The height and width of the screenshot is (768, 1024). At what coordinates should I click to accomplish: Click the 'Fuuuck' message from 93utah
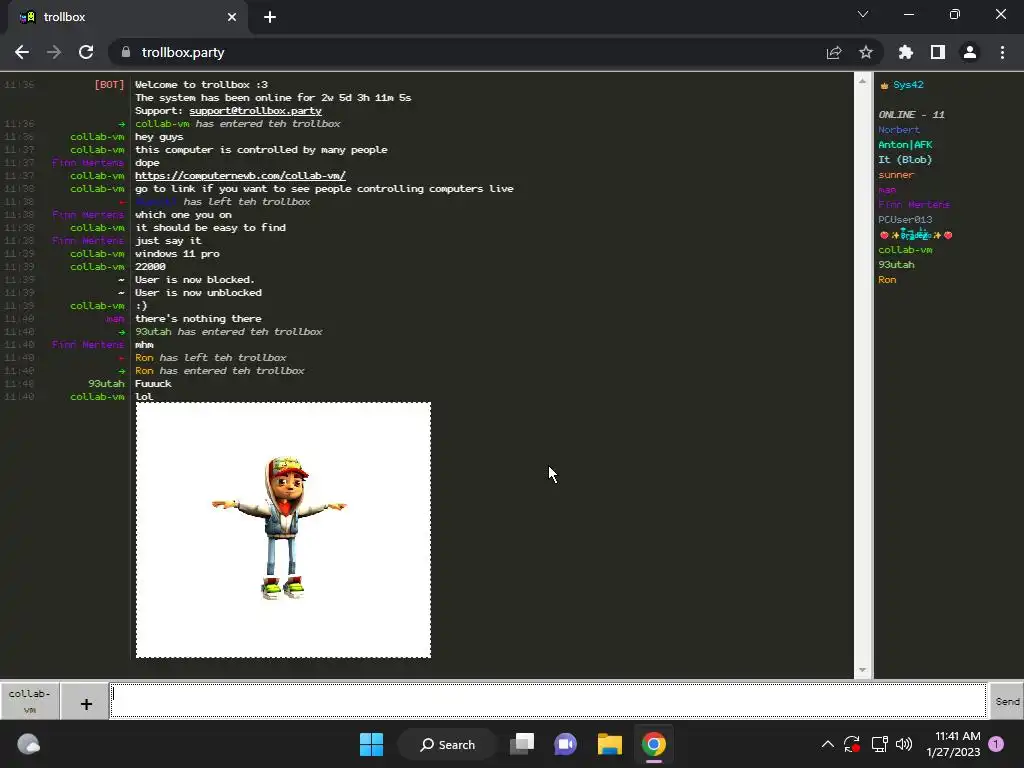[x=153, y=383]
